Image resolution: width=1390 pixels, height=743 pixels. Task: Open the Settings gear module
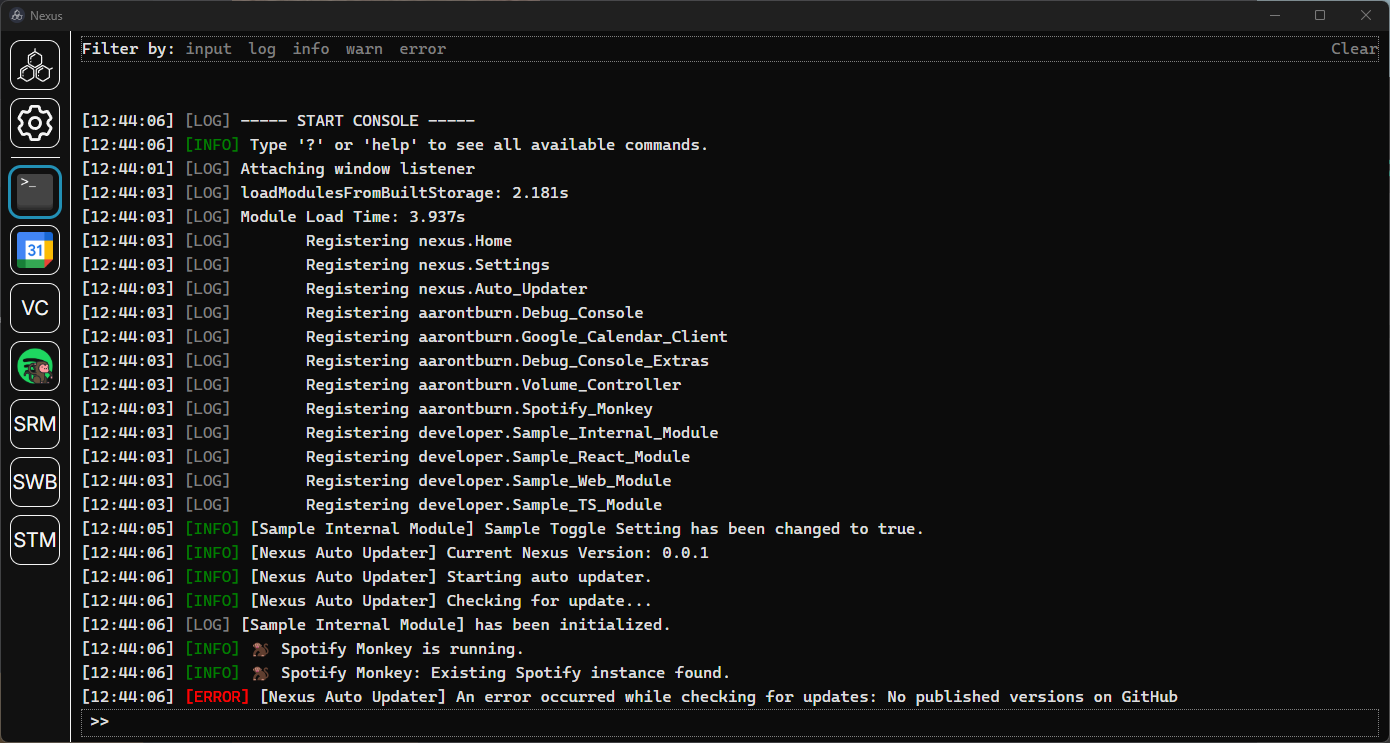pyautogui.click(x=35, y=124)
